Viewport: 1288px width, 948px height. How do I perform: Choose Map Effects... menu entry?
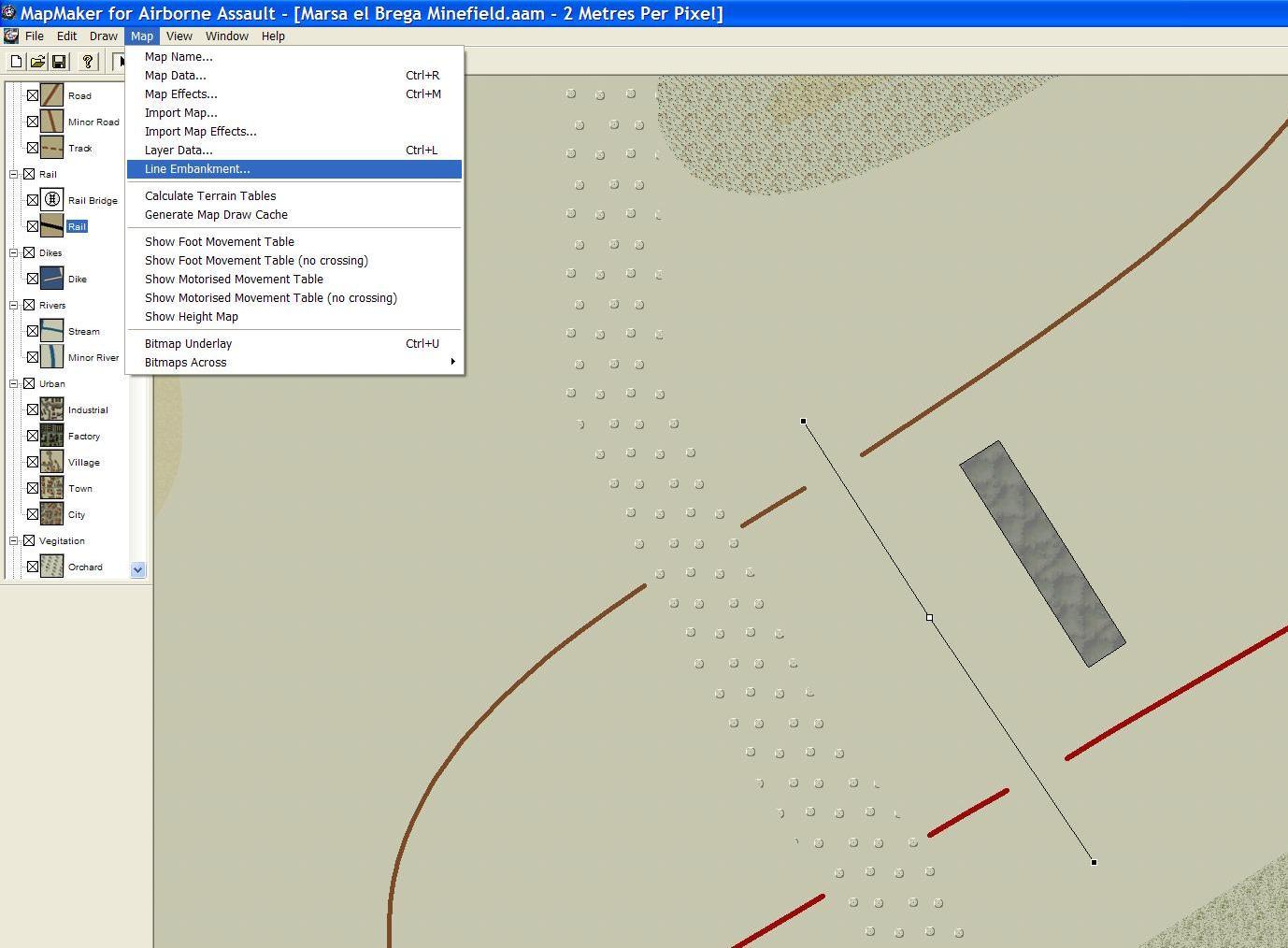coord(294,94)
